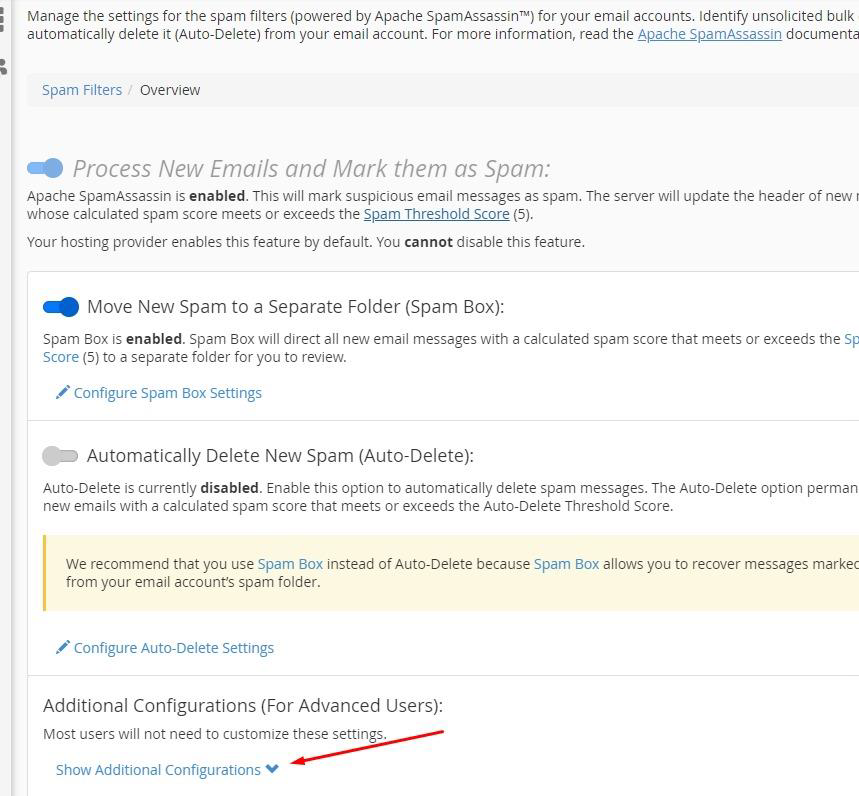
Task: Click the Additional Configurations (For Advanced Users) heading
Action: tap(242, 705)
